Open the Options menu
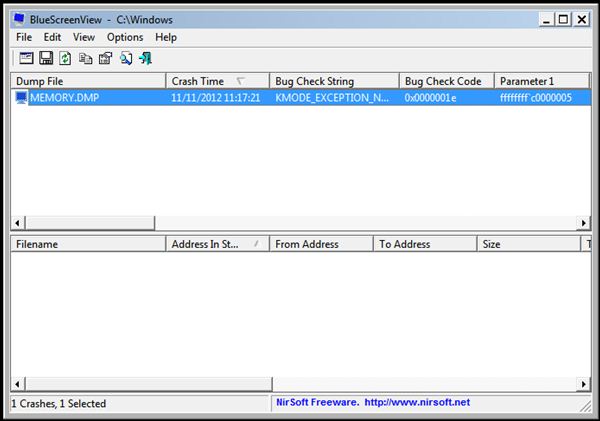 pos(125,37)
